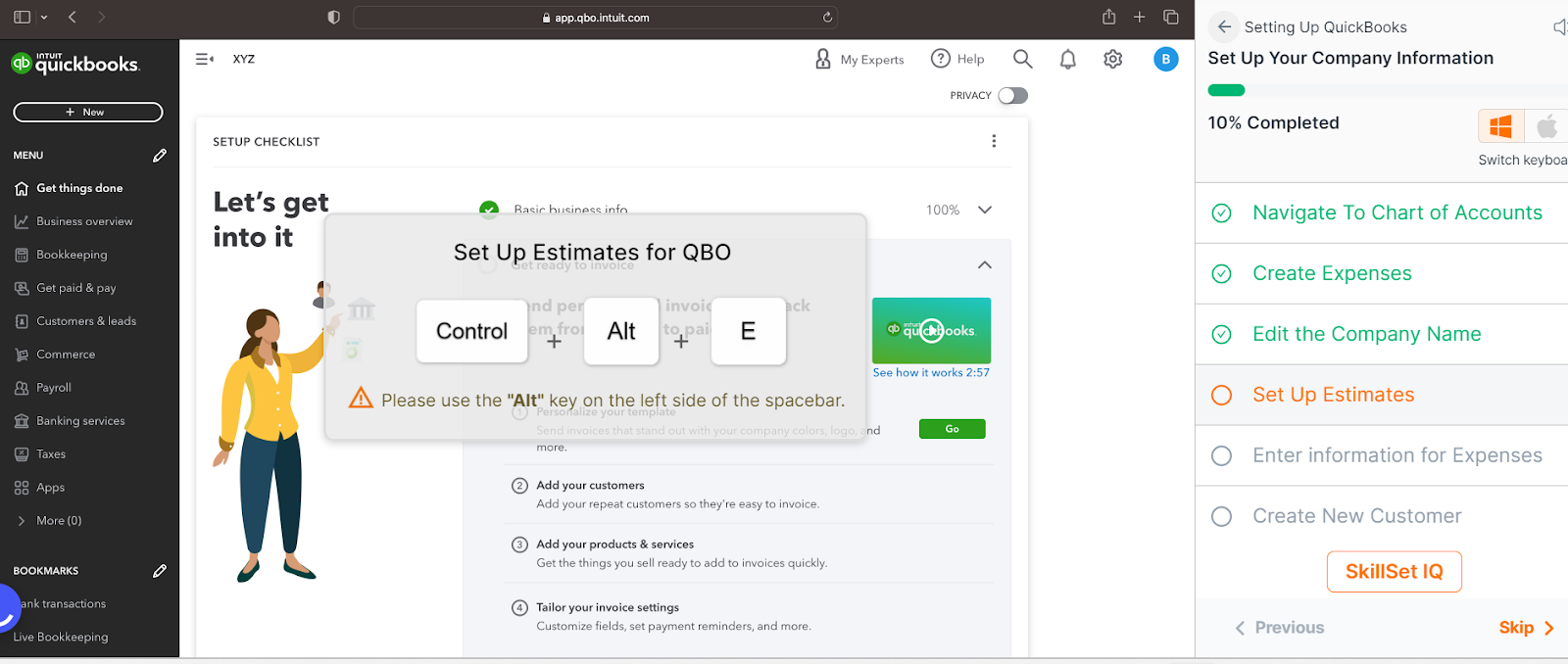The height and width of the screenshot is (664, 1568).
Task: Click the + New button
Action: pos(88,112)
